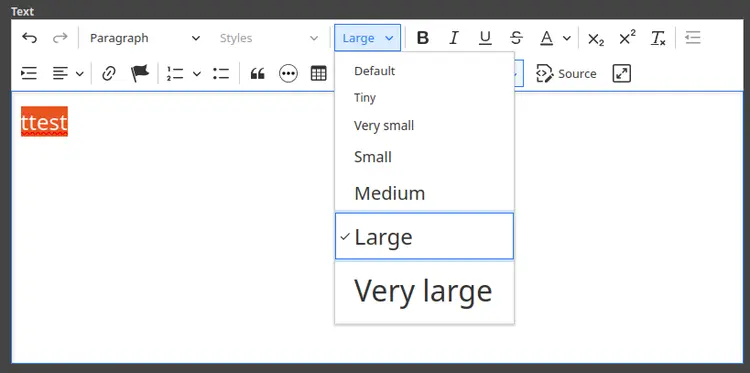The height and width of the screenshot is (373, 750).
Task: Select Default font size
Action: coord(424,71)
